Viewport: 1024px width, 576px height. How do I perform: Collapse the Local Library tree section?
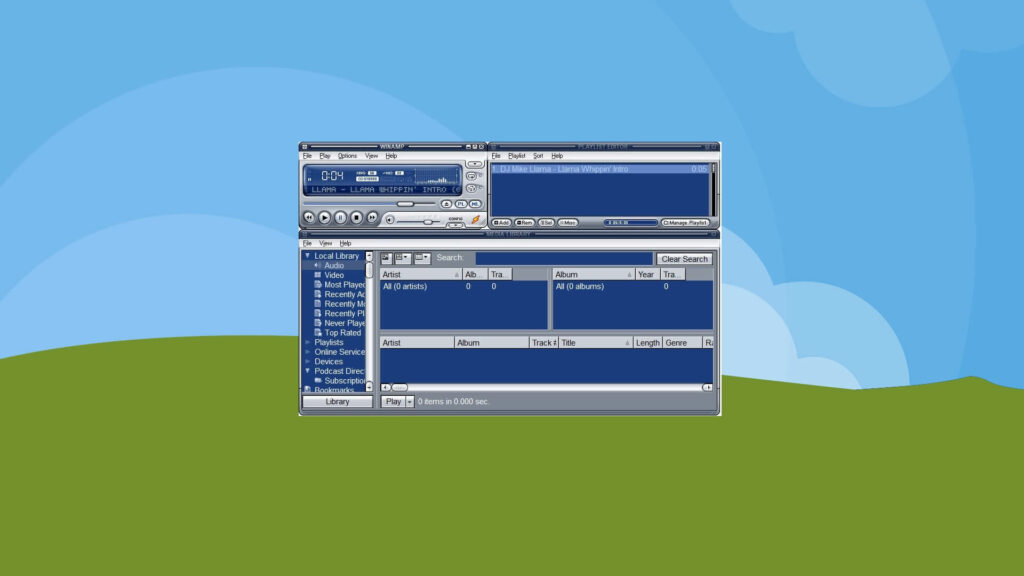coord(306,255)
